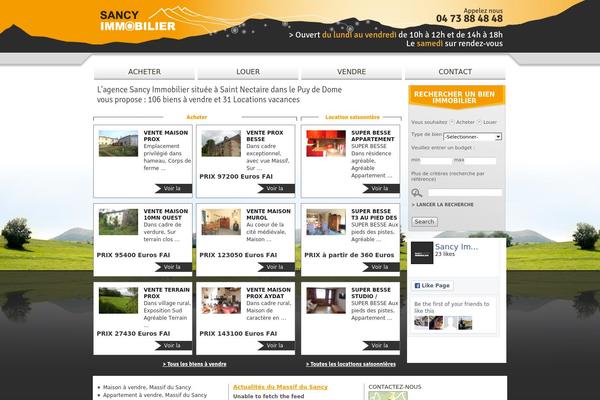Open the Super Besse T3 thumbnail

[326, 222]
